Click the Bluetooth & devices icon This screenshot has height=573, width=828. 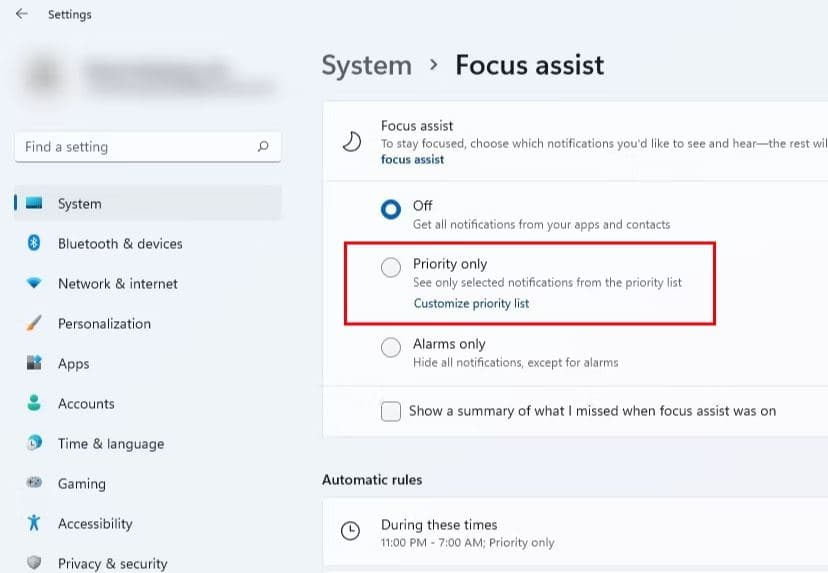pyautogui.click(x=34, y=243)
